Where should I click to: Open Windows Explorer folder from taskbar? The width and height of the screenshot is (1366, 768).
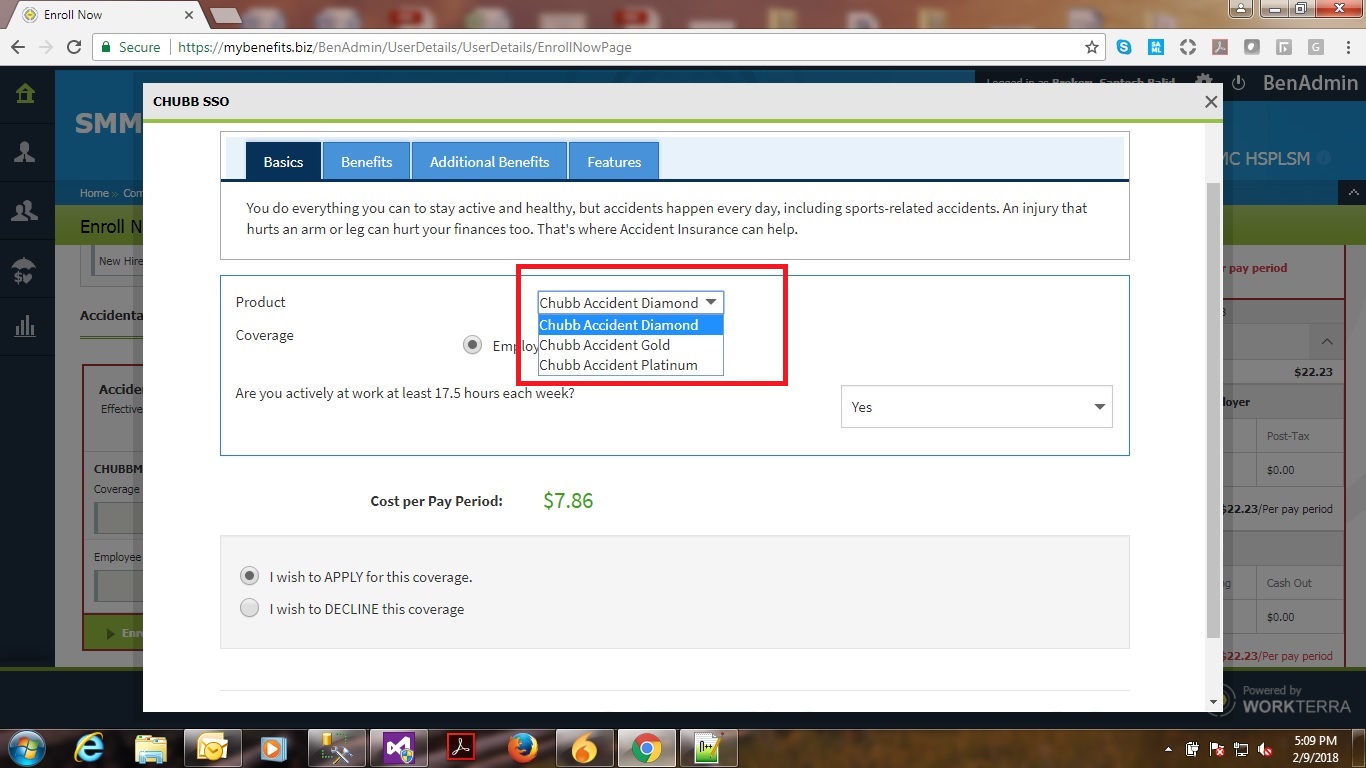[151, 748]
